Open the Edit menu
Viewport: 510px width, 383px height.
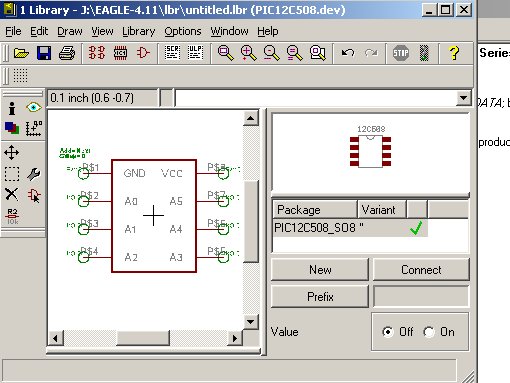point(39,31)
